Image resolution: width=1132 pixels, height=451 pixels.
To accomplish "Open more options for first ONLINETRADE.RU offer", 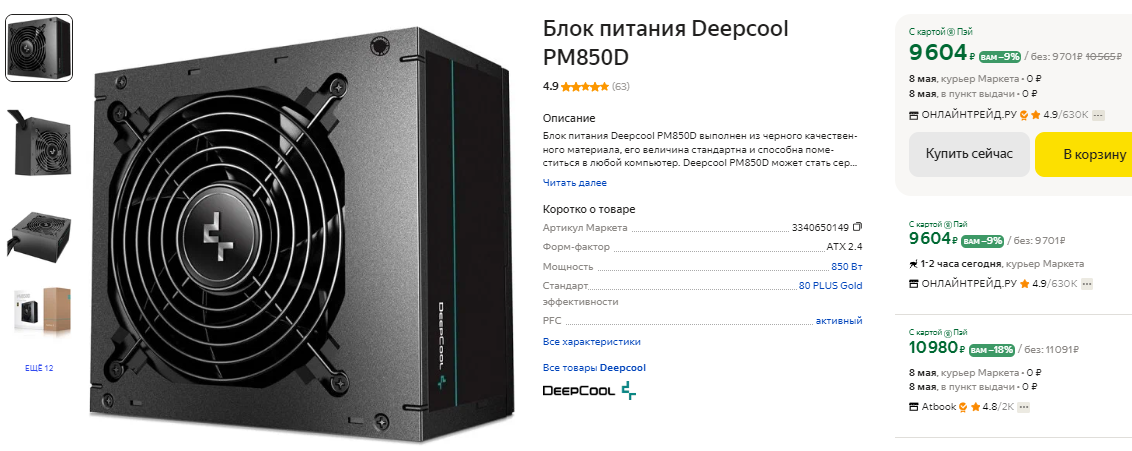I will [x=1098, y=115].
